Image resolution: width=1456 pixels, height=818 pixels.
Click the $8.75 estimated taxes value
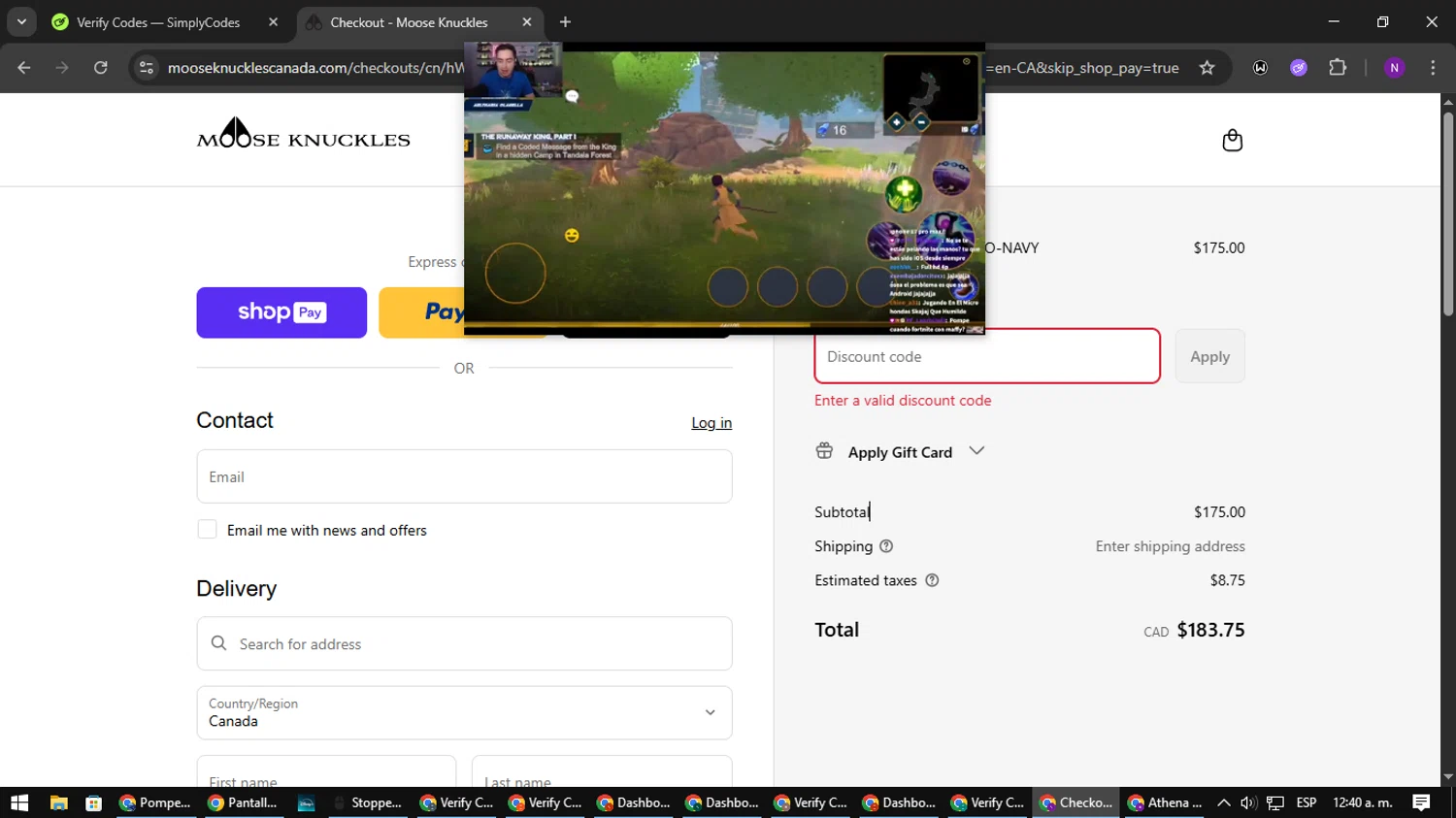click(x=1227, y=580)
